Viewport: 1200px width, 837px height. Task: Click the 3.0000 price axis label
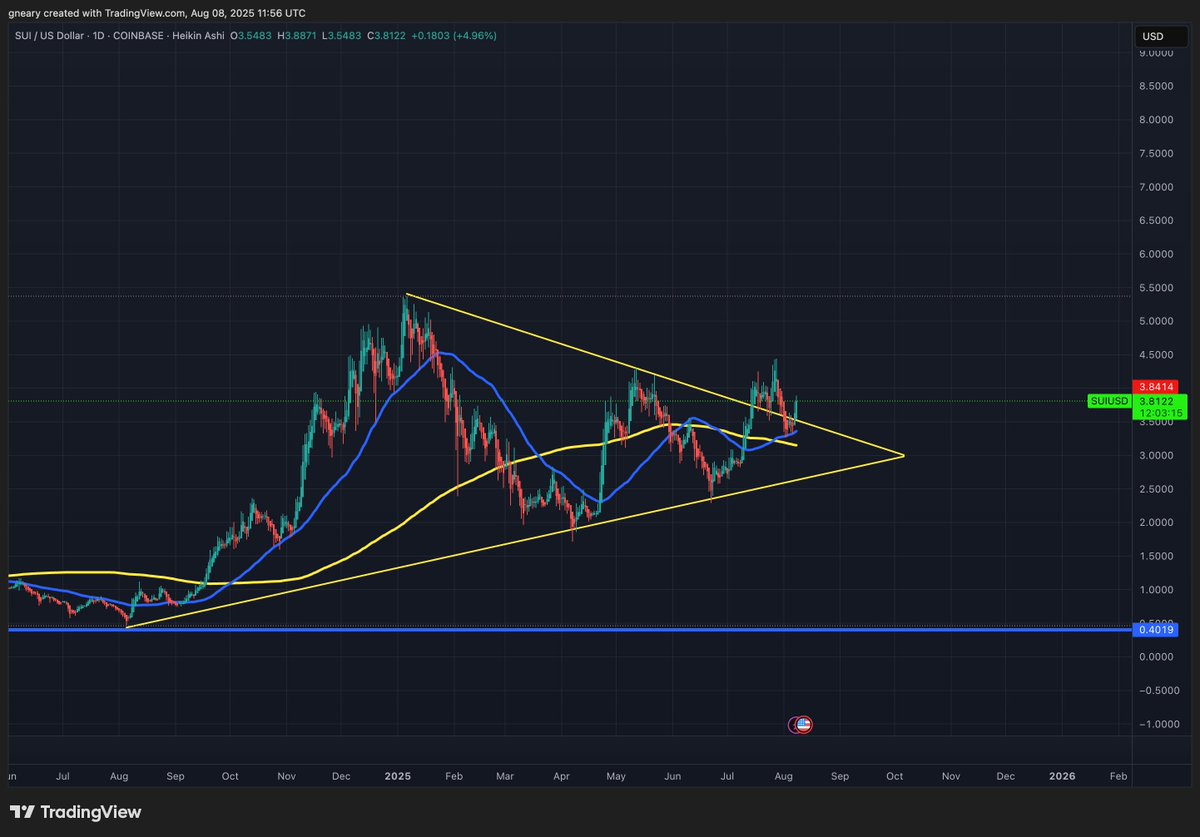tap(1157, 456)
